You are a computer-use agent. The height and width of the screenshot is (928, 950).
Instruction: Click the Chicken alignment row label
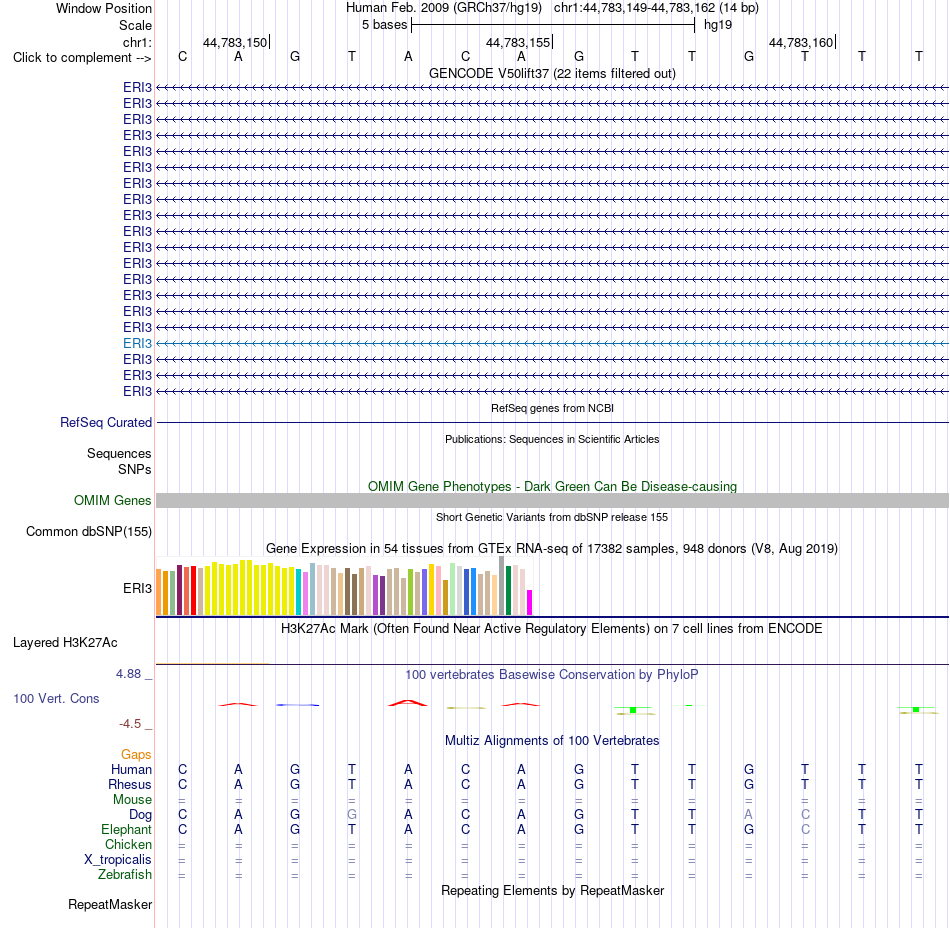(x=128, y=844)
